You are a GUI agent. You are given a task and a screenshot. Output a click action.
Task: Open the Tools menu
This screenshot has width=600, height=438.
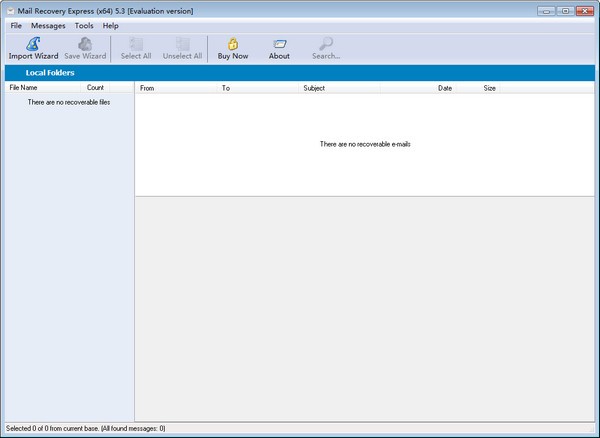point(84,25)
